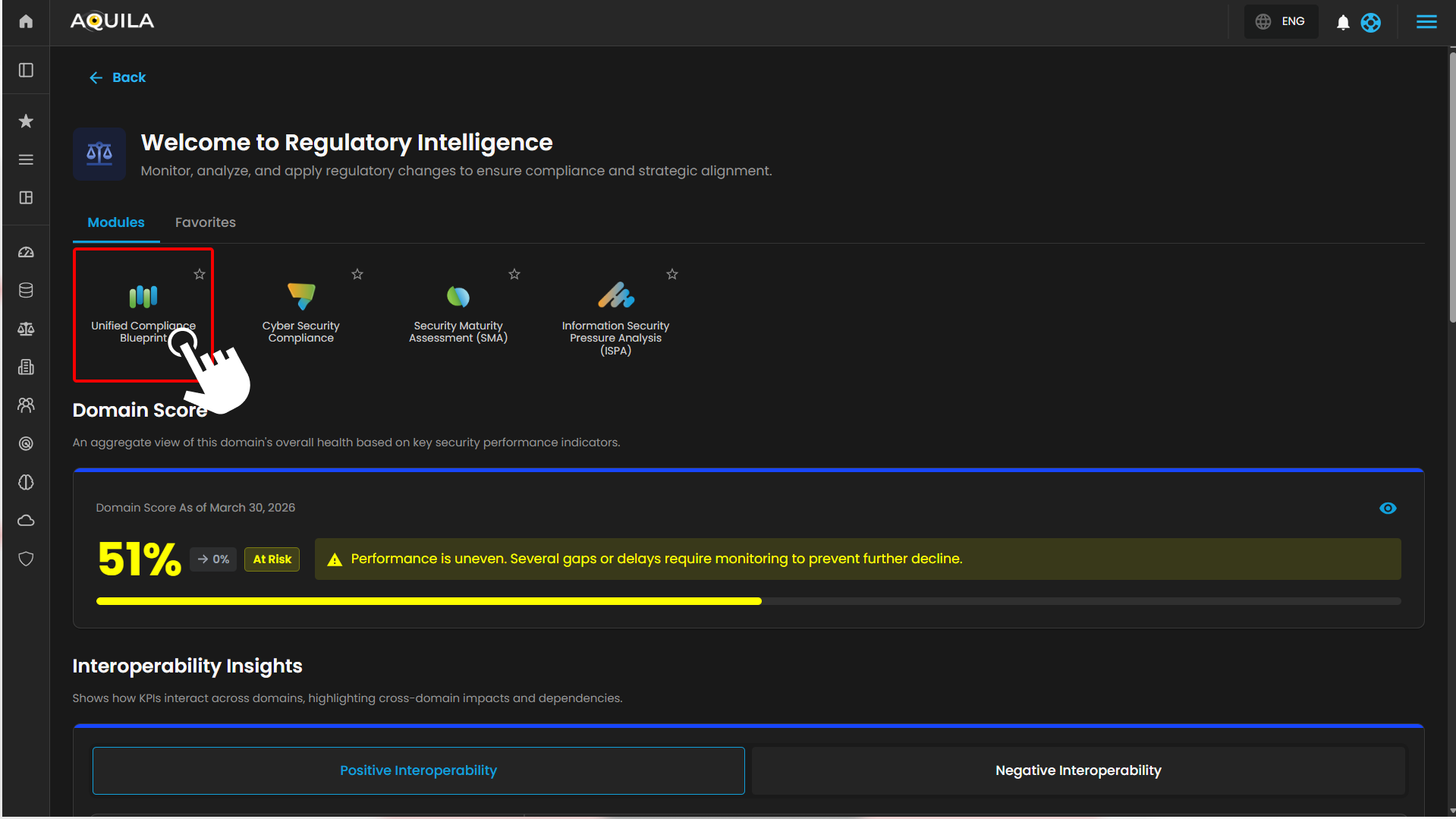Open the database icon in sidebar
Viewport: 1456px width, 819px height.
pos(26,290)
